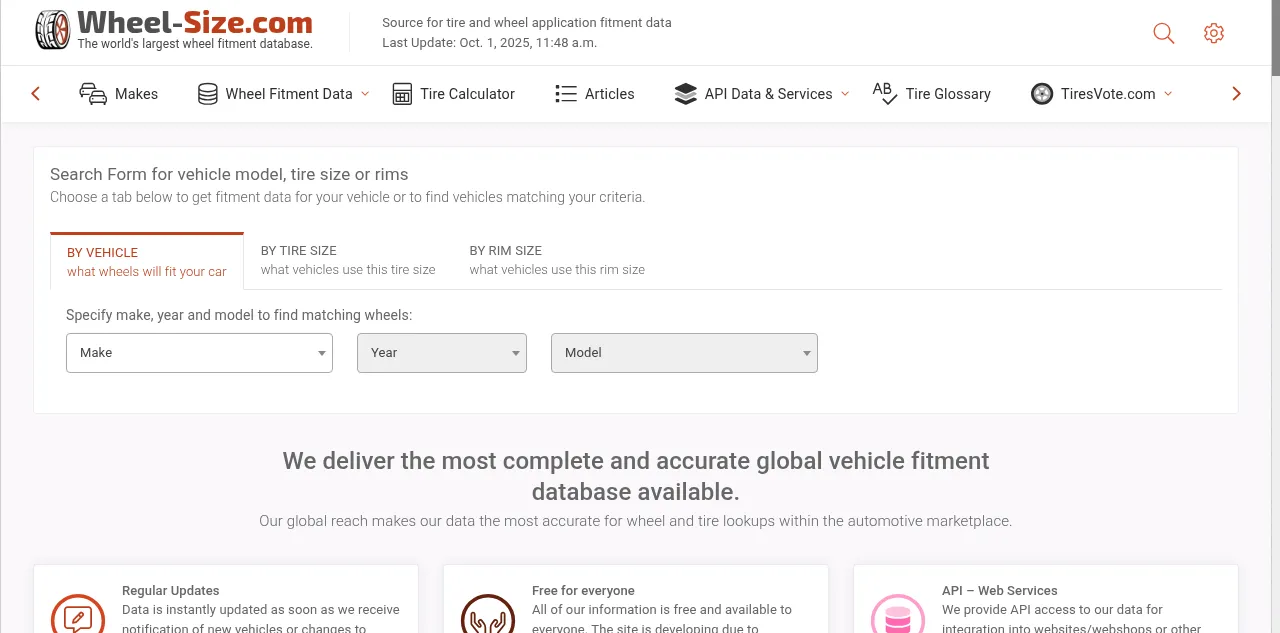Open the Tire Glossary menu item
This screenshot has height=633, width=1280.
pyautogui.click(x=931, y=94)
